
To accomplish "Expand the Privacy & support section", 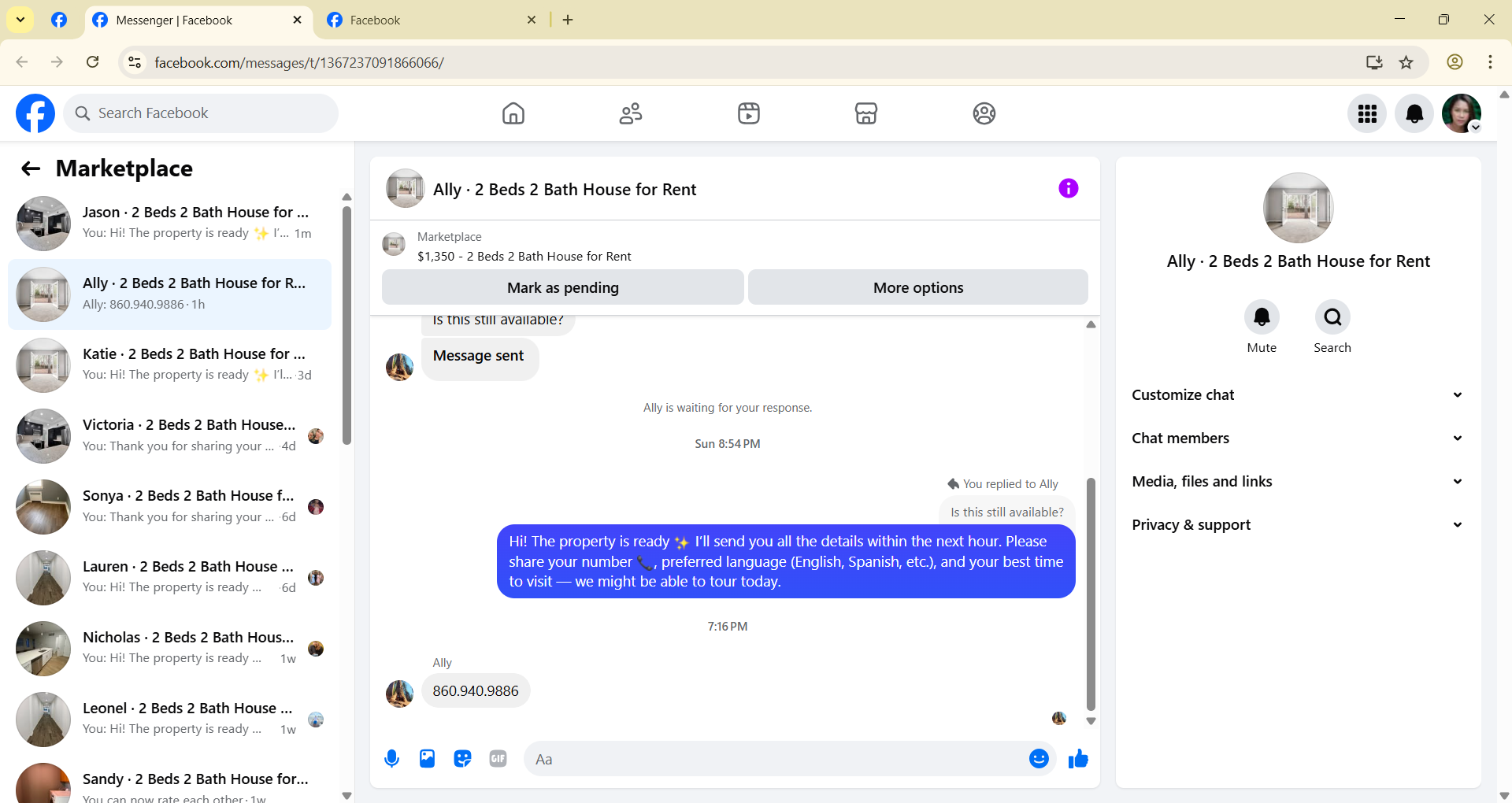I will pos(1298,525).
